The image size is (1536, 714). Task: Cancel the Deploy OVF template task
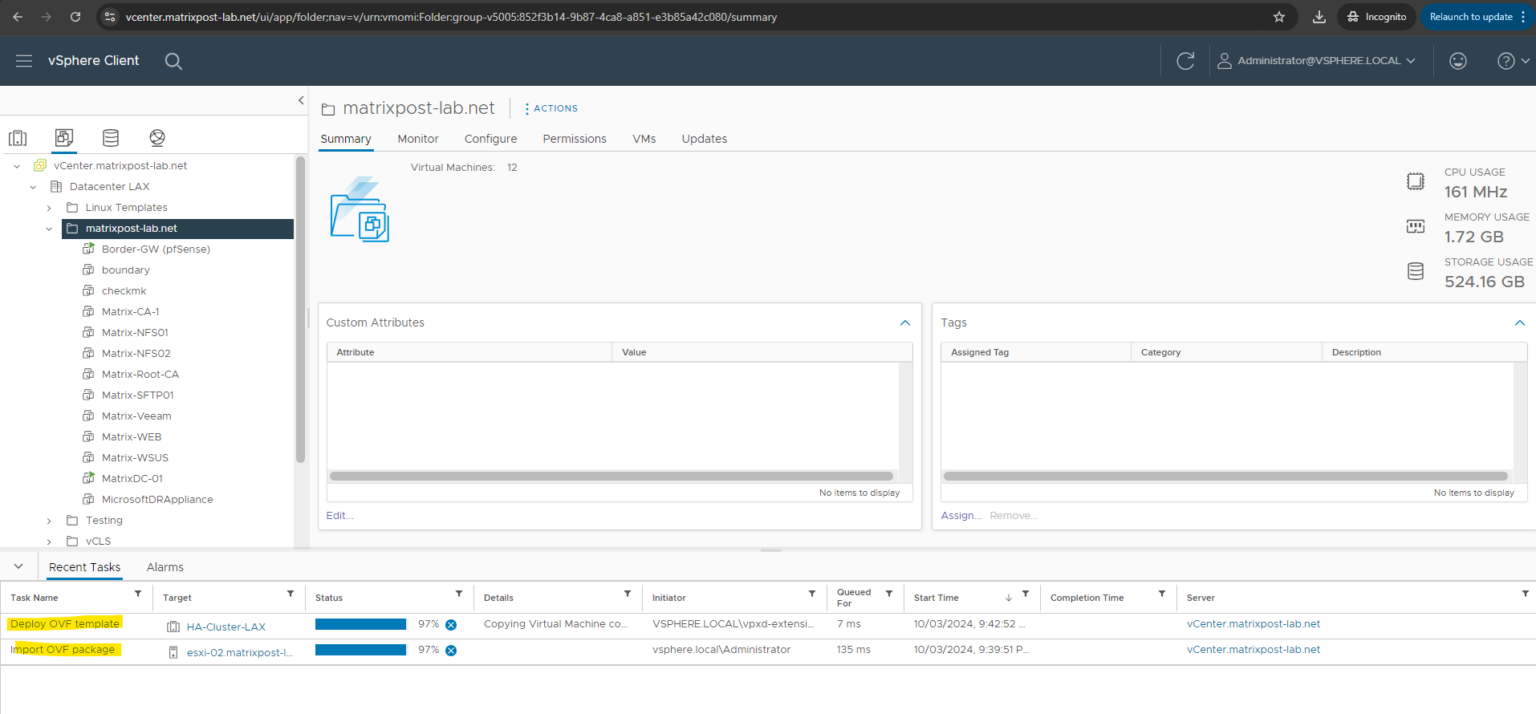click(451, 623)
